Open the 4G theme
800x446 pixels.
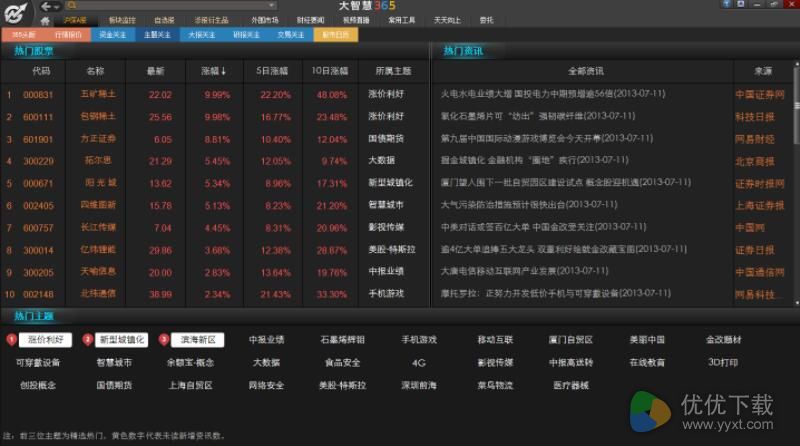click(x=418, y=363)
